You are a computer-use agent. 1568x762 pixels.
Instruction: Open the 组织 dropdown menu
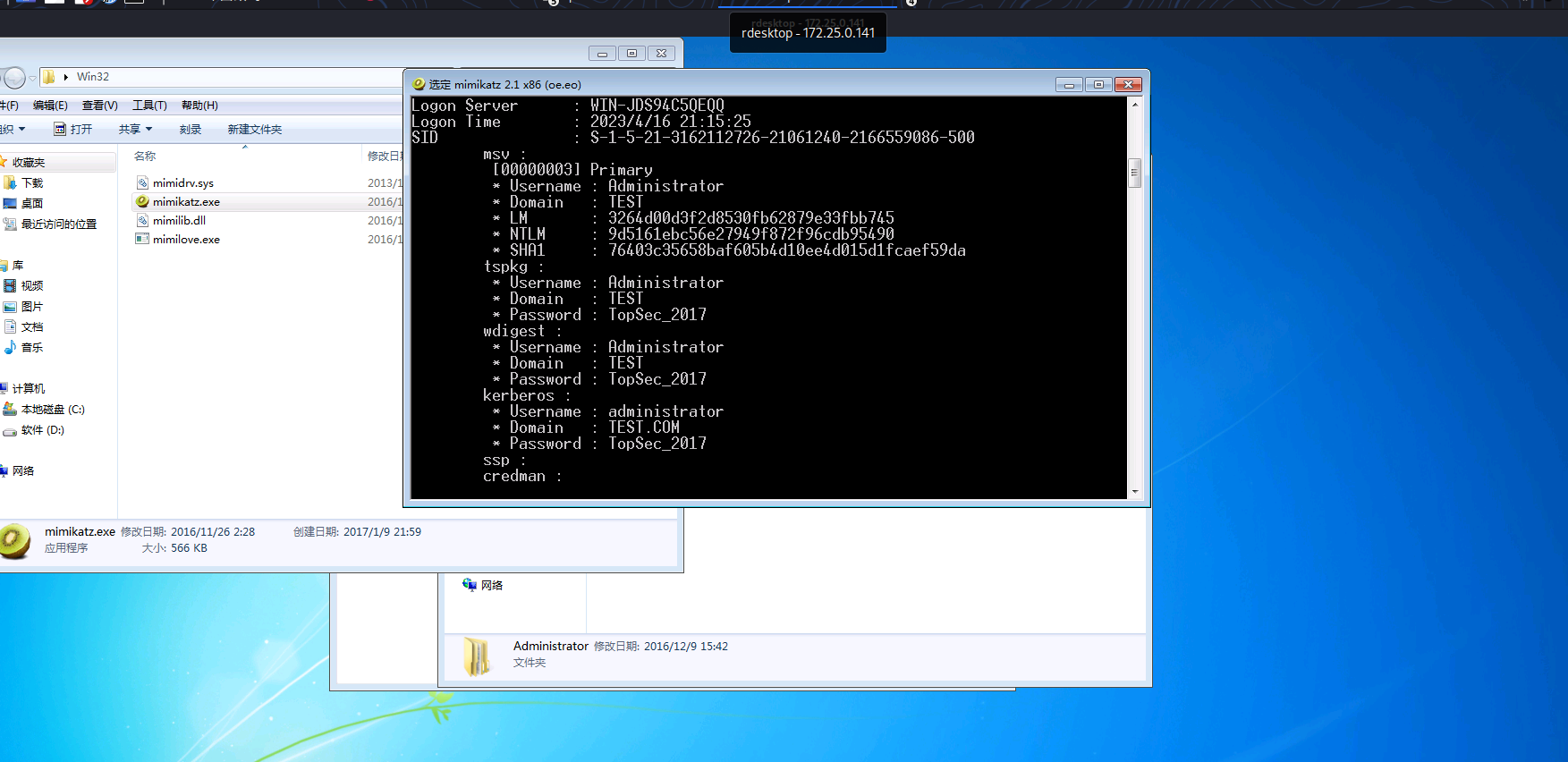pos(13,129)
